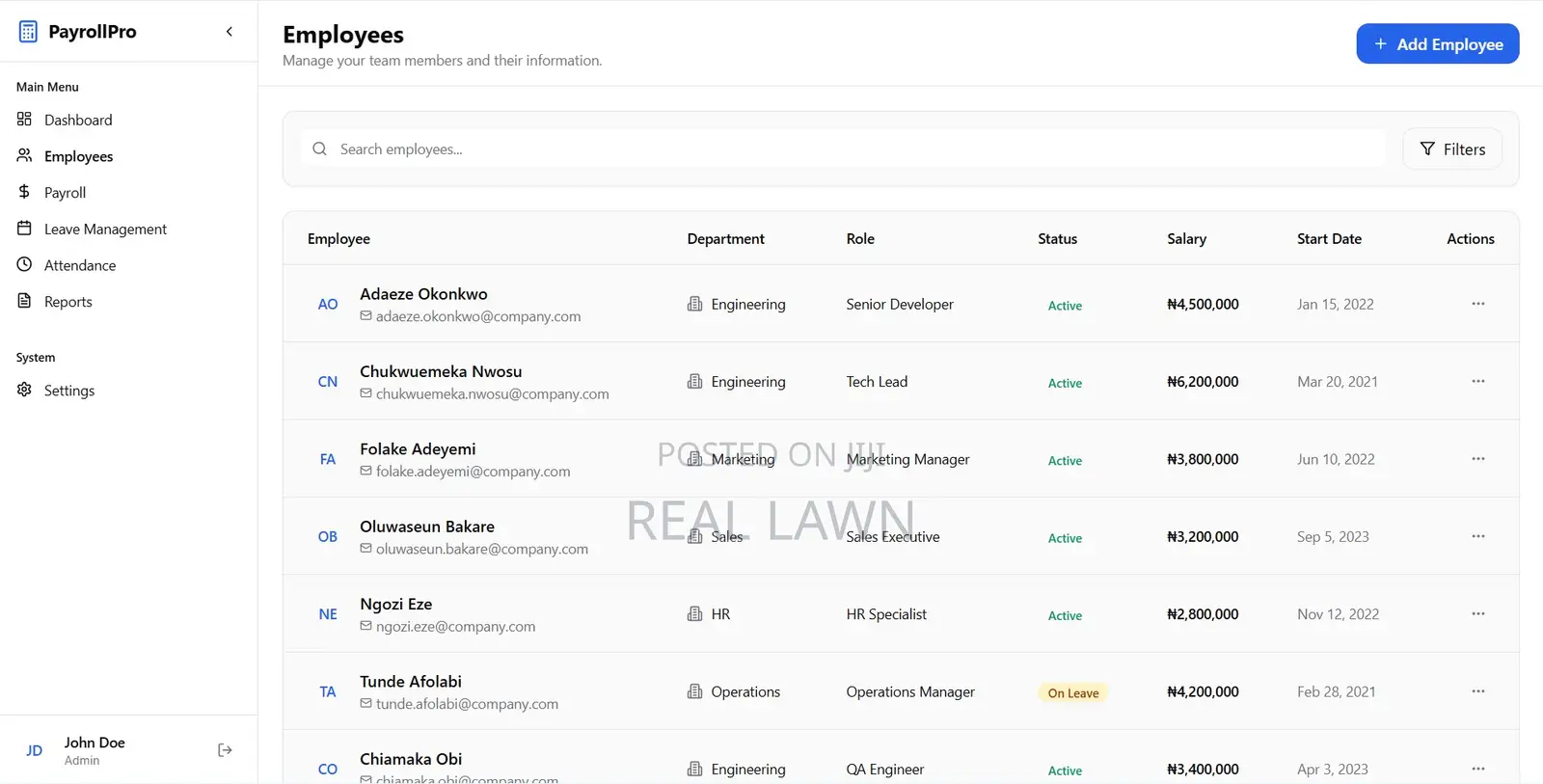Click the building icon next to Operations
Viewport: 1543px width, 784px height.
[x=694, y=691]
